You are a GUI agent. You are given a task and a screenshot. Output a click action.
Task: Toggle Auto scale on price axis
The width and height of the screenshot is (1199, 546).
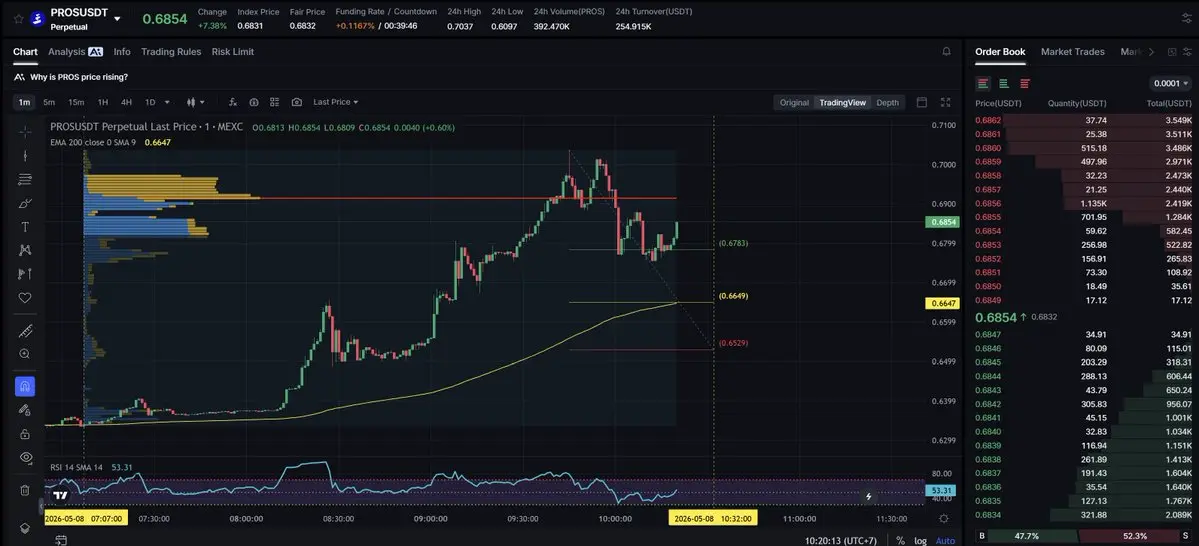click(945, 541)
